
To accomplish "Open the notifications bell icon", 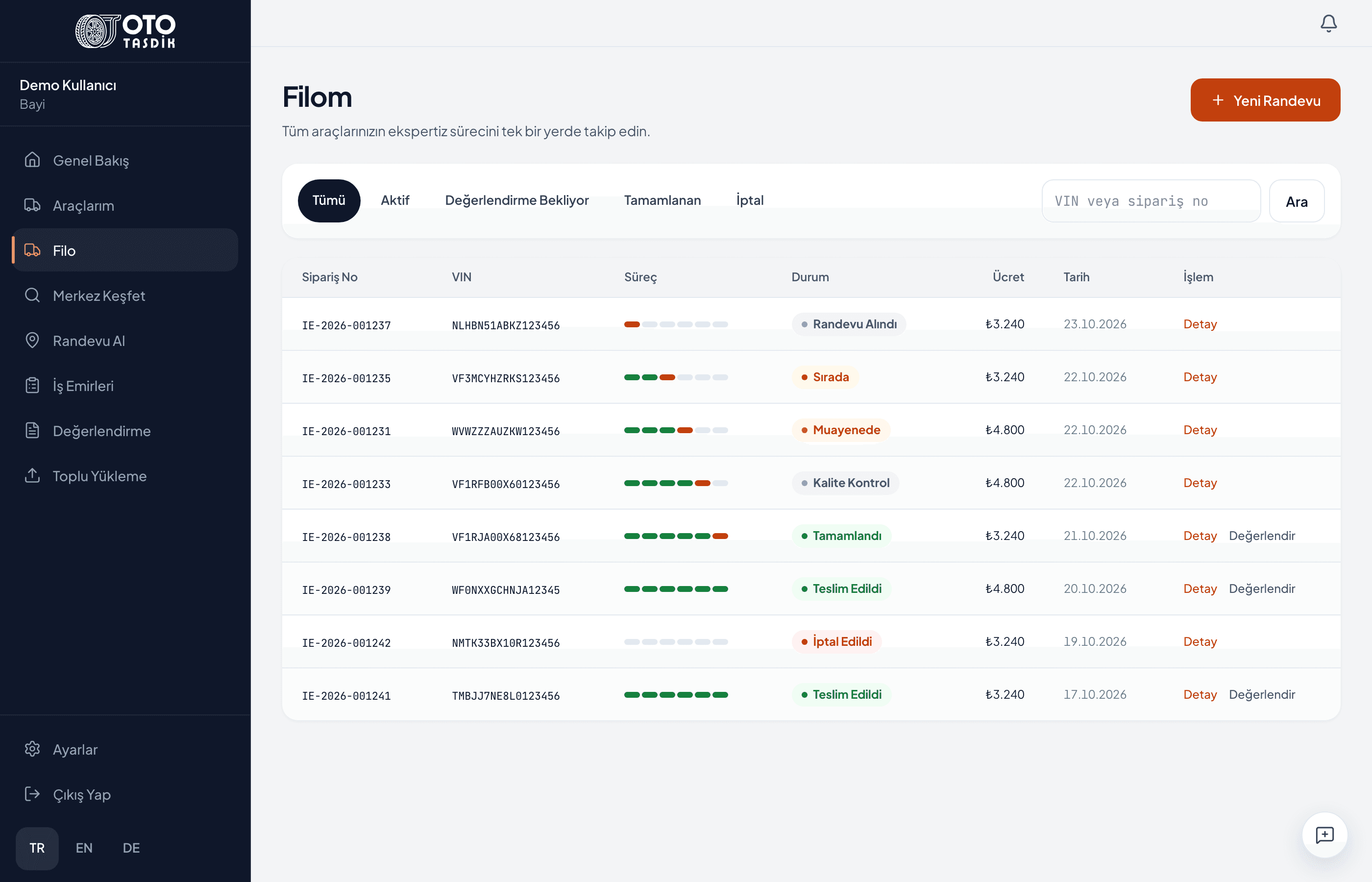I will 1328,24.
